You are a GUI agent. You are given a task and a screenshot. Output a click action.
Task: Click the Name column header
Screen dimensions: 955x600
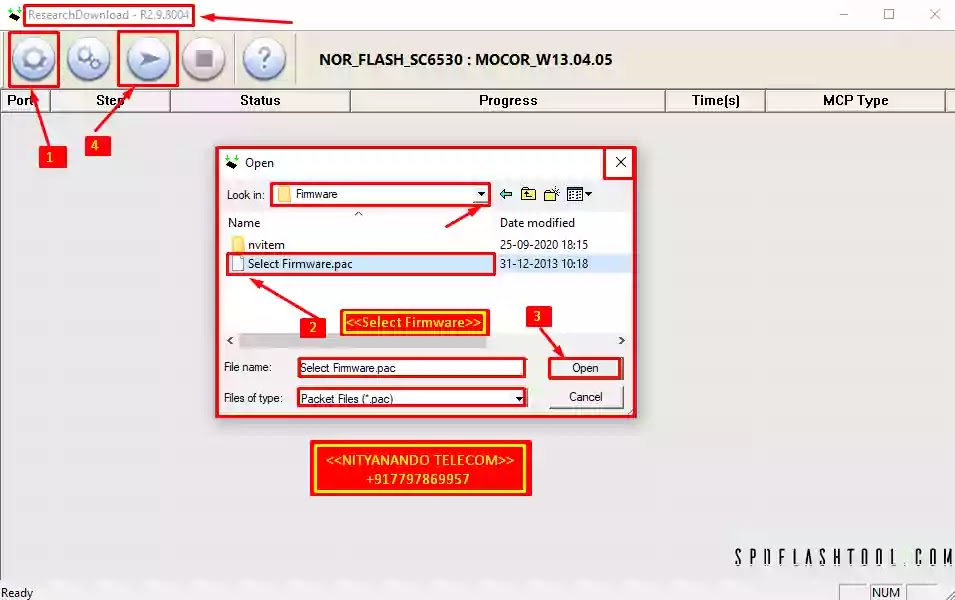[x=244, y=223]
